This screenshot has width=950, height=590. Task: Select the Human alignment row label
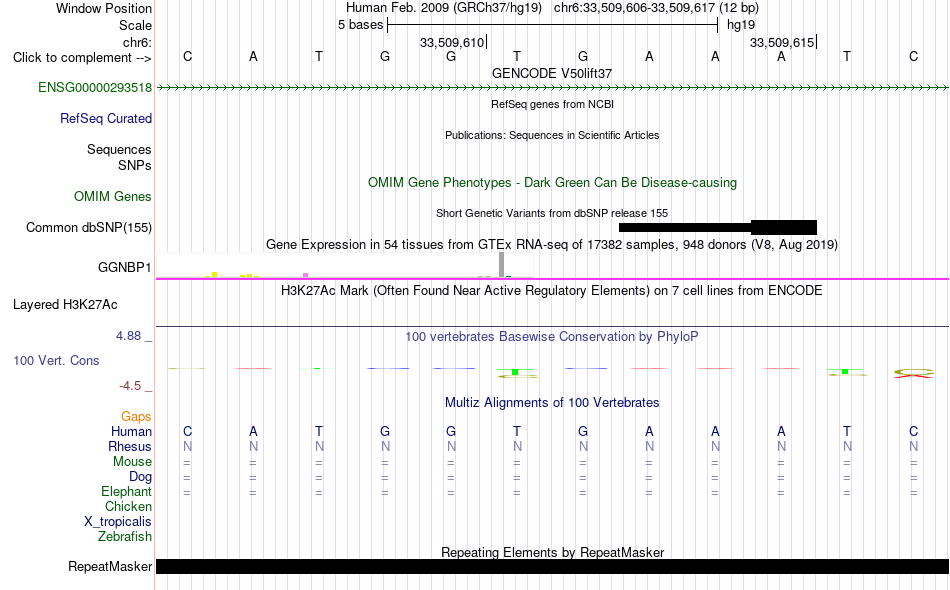[131, 432]
